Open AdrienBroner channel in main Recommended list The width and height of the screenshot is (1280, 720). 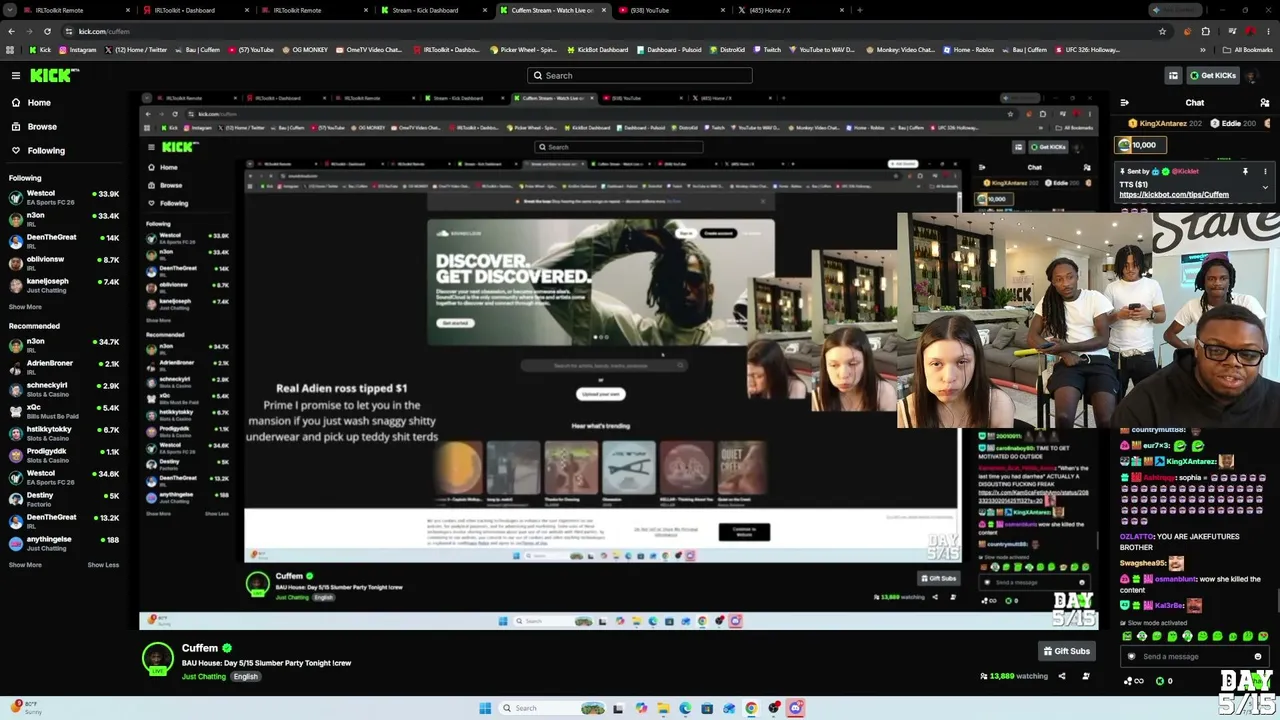coord(64,367)
